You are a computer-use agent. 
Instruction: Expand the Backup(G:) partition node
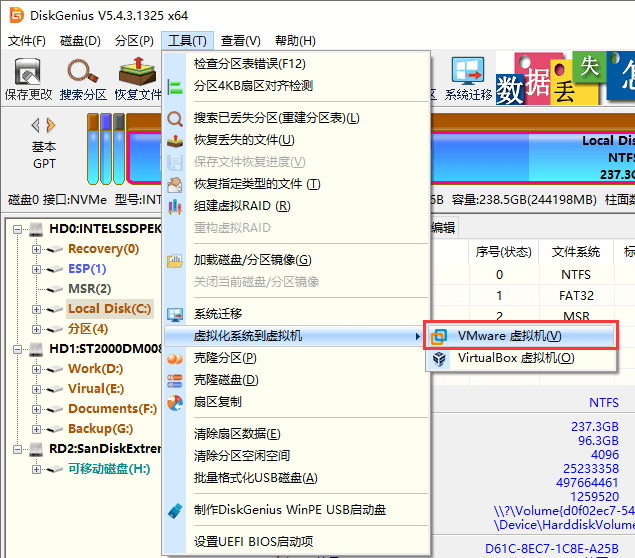click(36, 429)
